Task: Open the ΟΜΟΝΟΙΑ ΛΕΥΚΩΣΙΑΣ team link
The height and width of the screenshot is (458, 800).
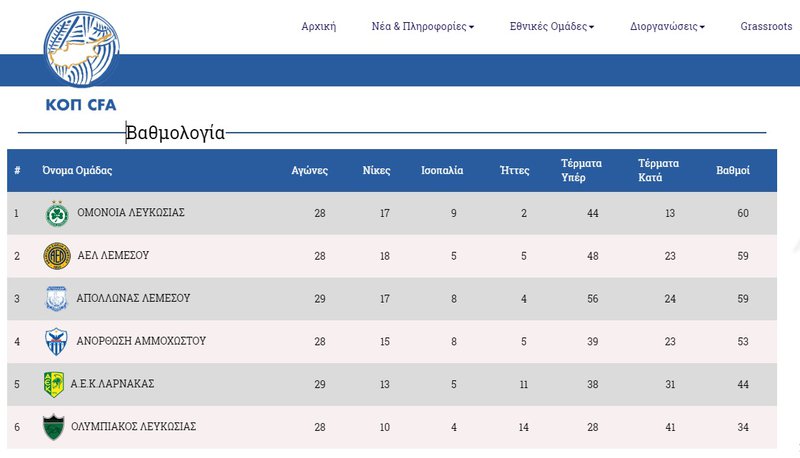Action: click(x=131, y=213)
